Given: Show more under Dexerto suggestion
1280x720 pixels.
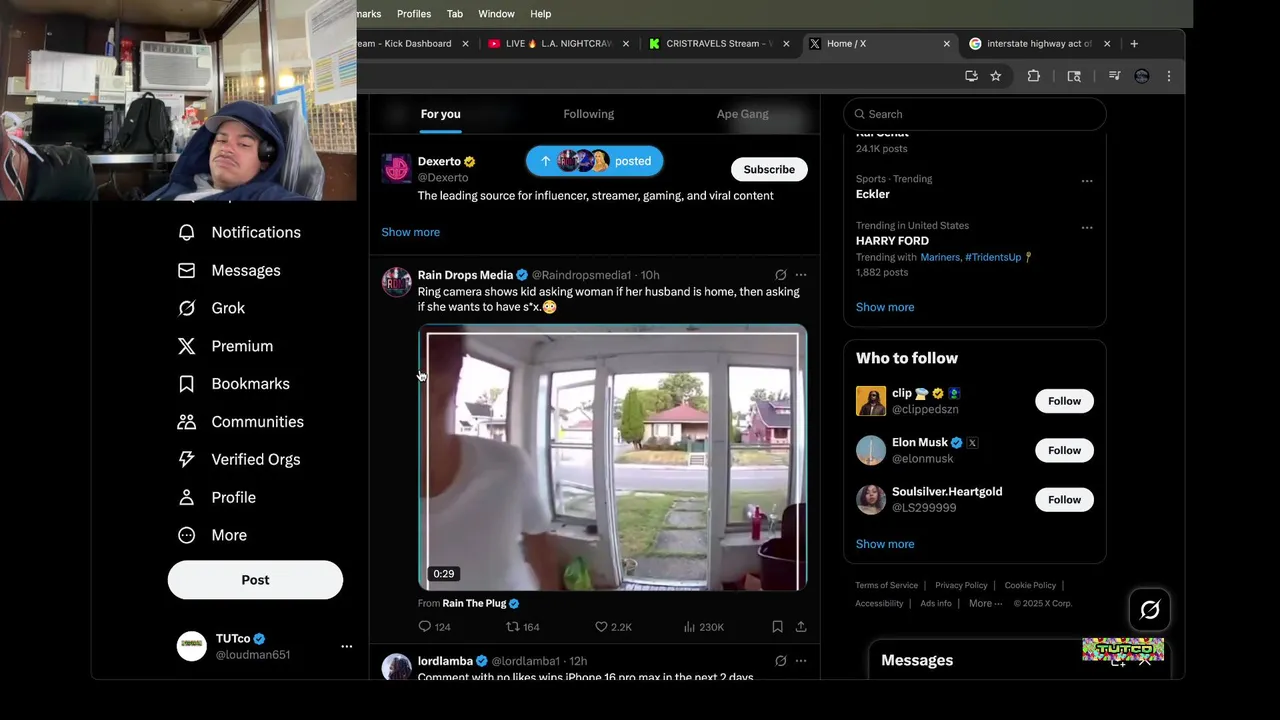Looking at the screenshot, I should coord(410,232).
